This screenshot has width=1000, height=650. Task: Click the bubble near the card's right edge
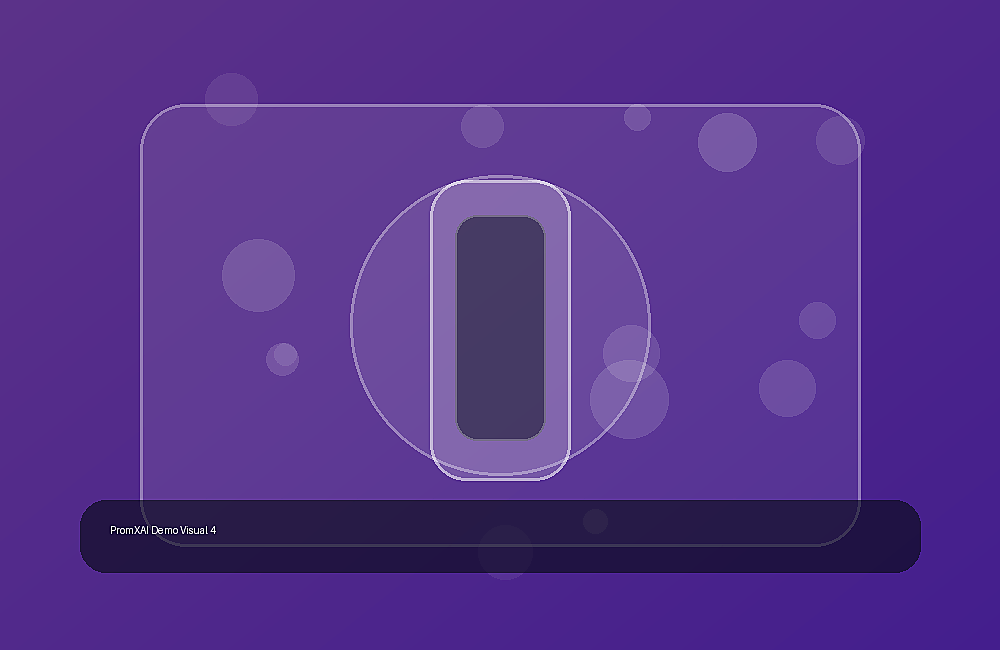tap(817, 320)
